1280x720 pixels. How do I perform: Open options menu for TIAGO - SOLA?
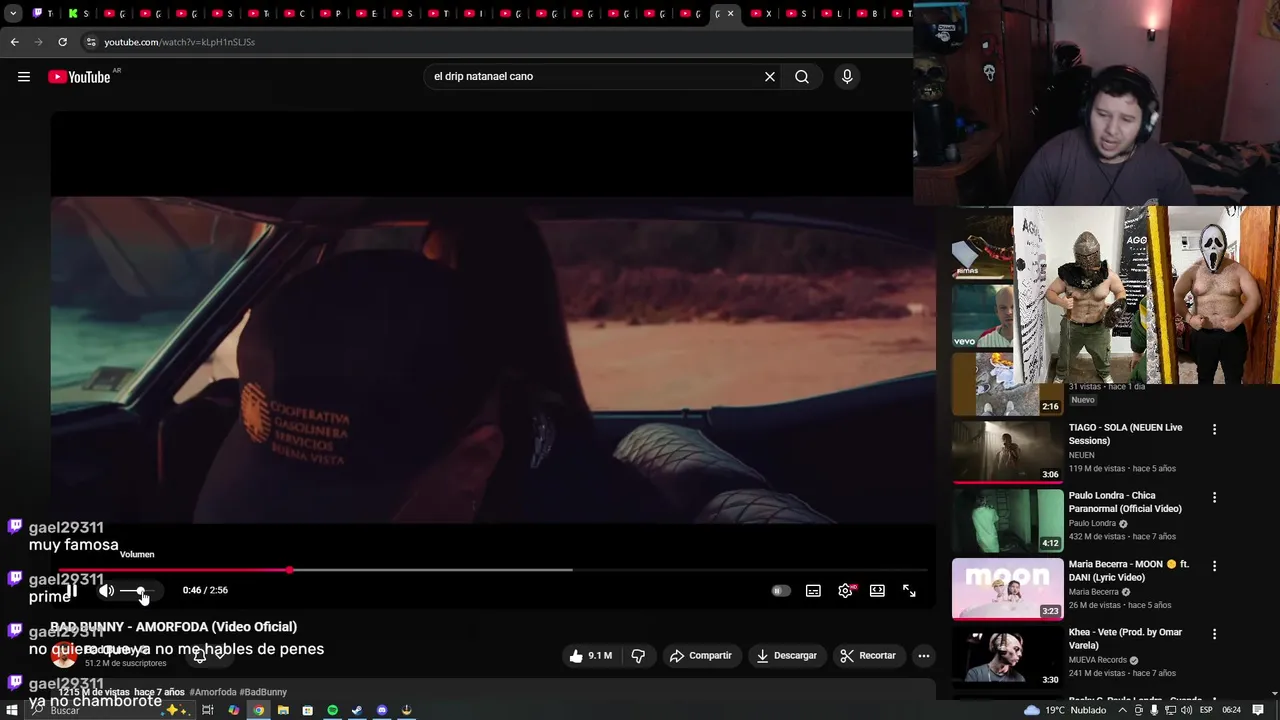coord(1214,430)
